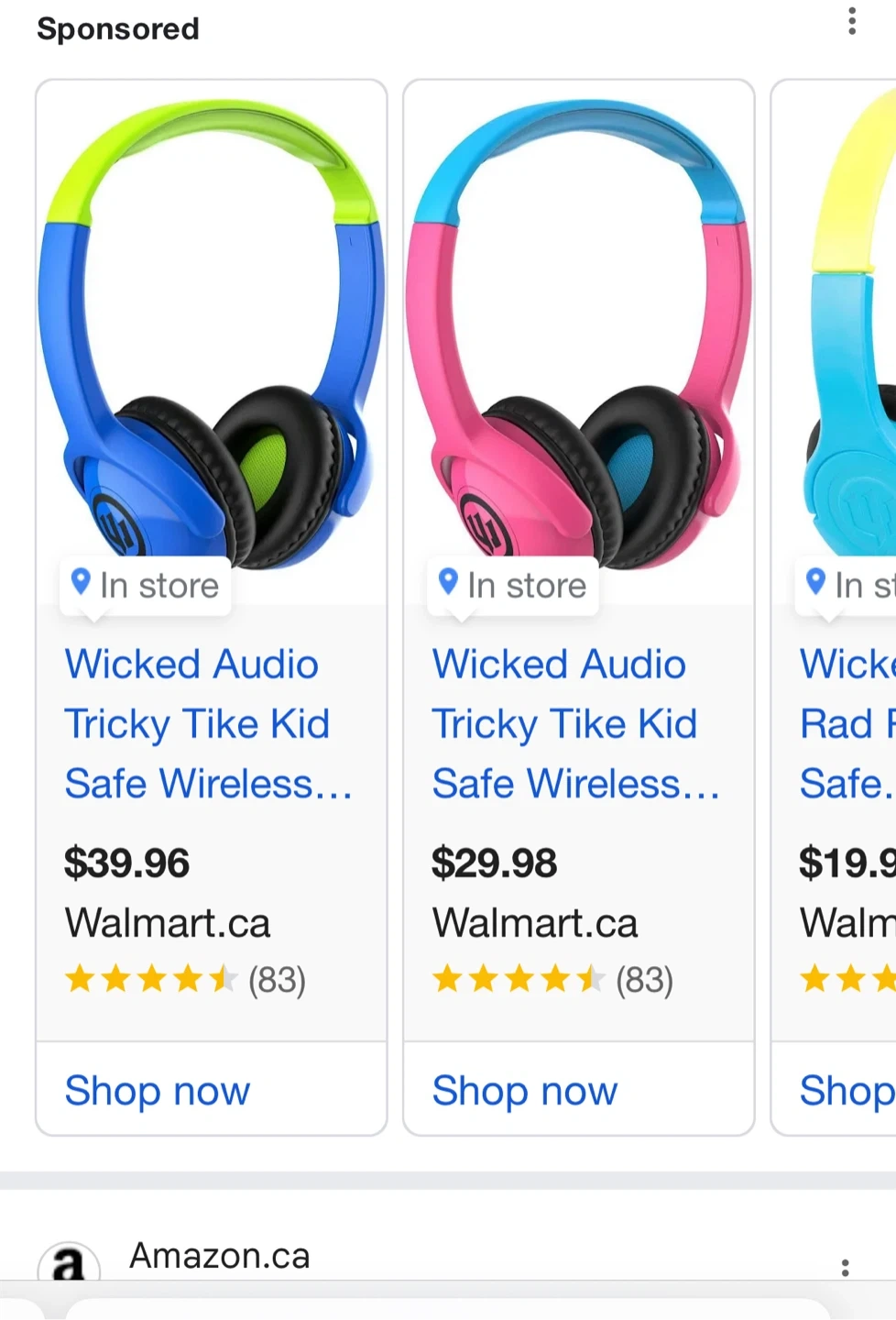896x1320 pixels.
Task: Tap the Amazon.ca site logo icon
Action: 68,1264
